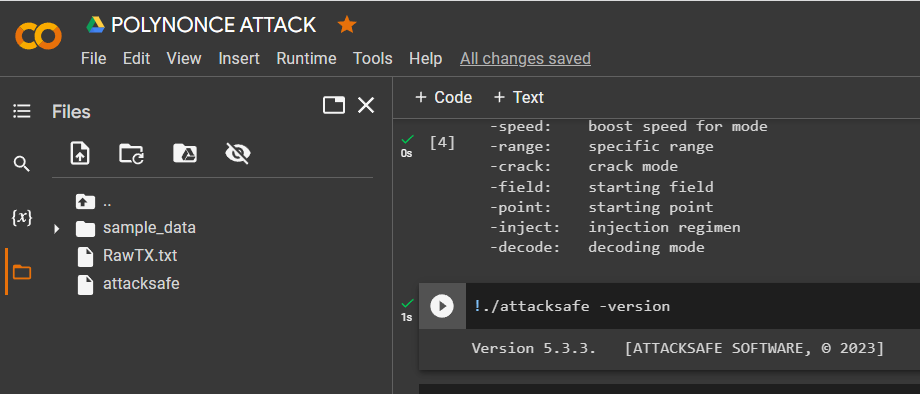Click the -speed: boost speed output line
This screenshot has width=920, height=394.
point(629,126)
